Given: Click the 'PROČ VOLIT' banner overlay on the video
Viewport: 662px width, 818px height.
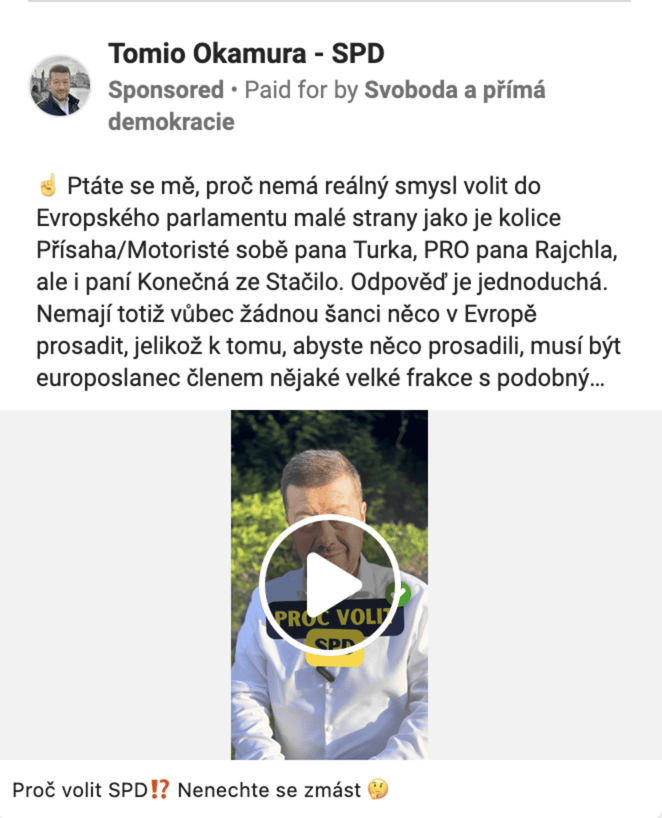Looking at the screenshot, I should pyautogui.click(x=334, y=619).
